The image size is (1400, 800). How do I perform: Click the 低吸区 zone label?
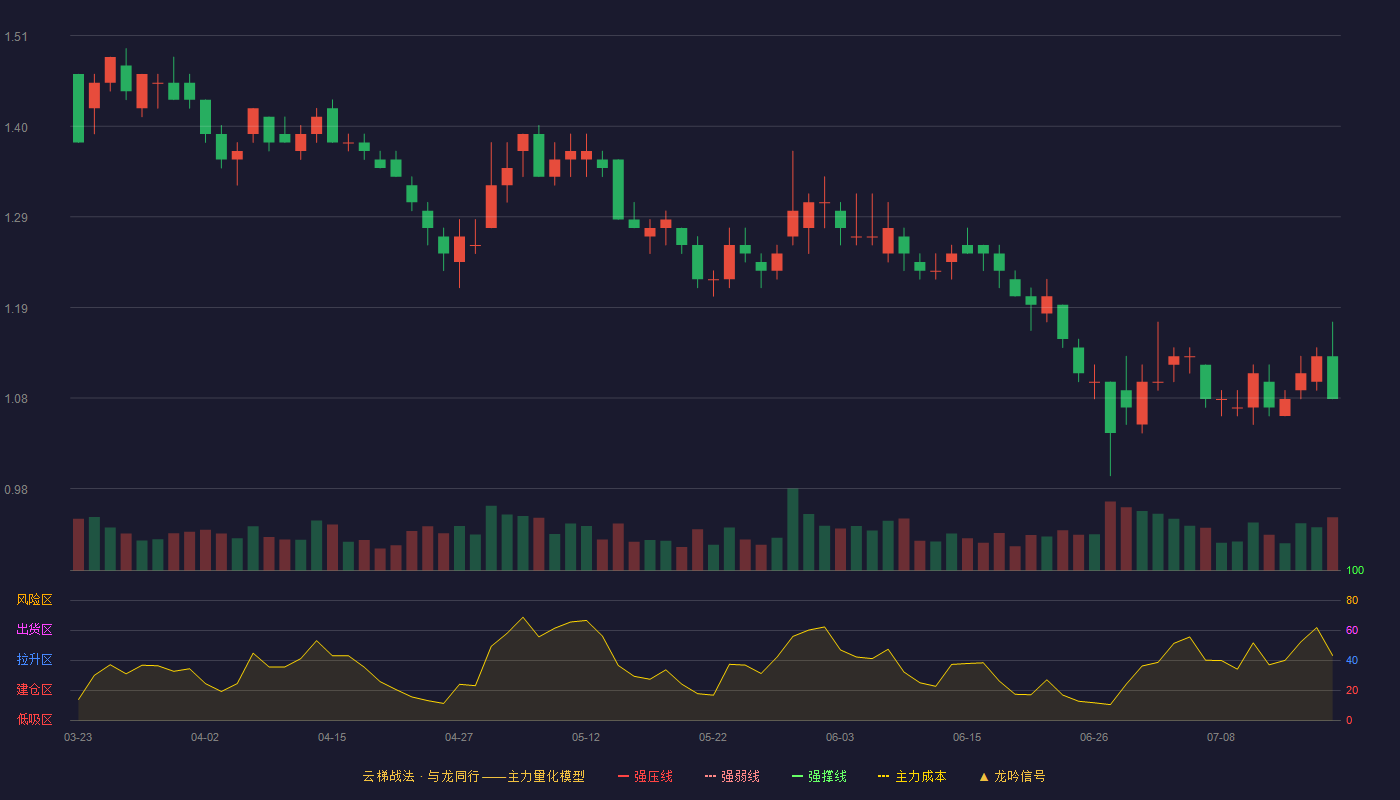coord(34,720)
